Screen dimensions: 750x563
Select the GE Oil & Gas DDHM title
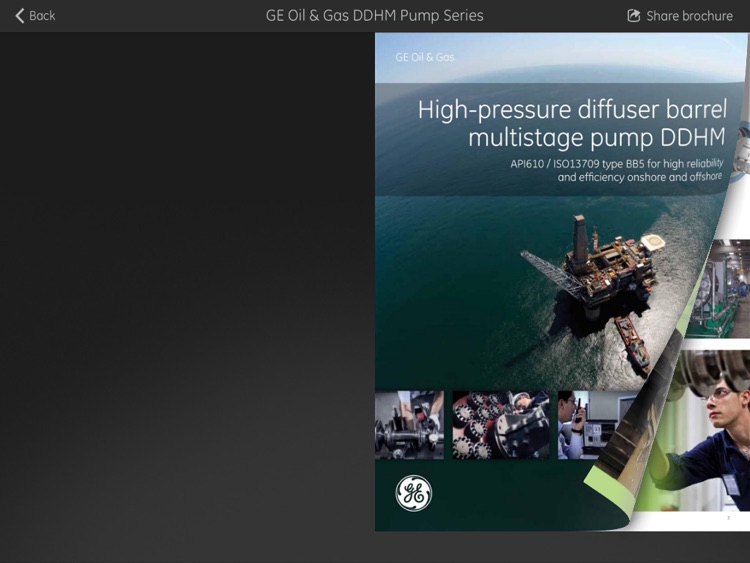pos(375,15)
